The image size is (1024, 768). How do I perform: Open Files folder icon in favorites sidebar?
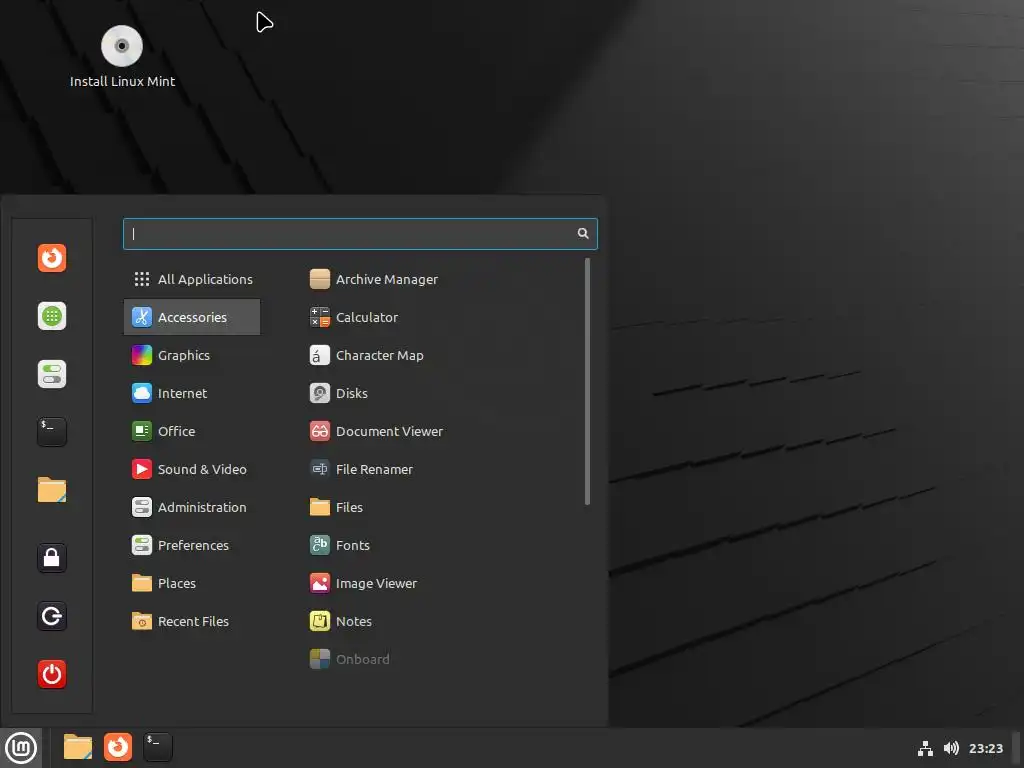coord(52,490)
